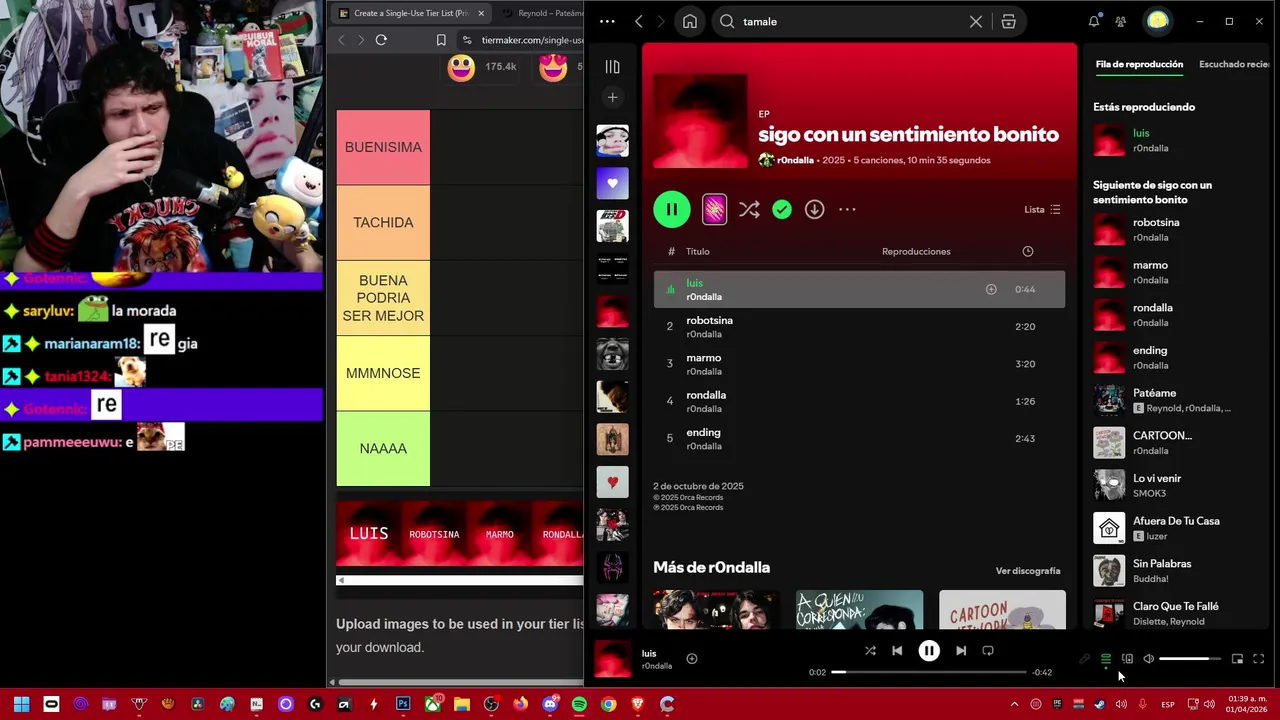The height and width of the screenshot is (720, 1280).
Task: Select Lo vi venir in the queue
Action: tap(1180, 485)
